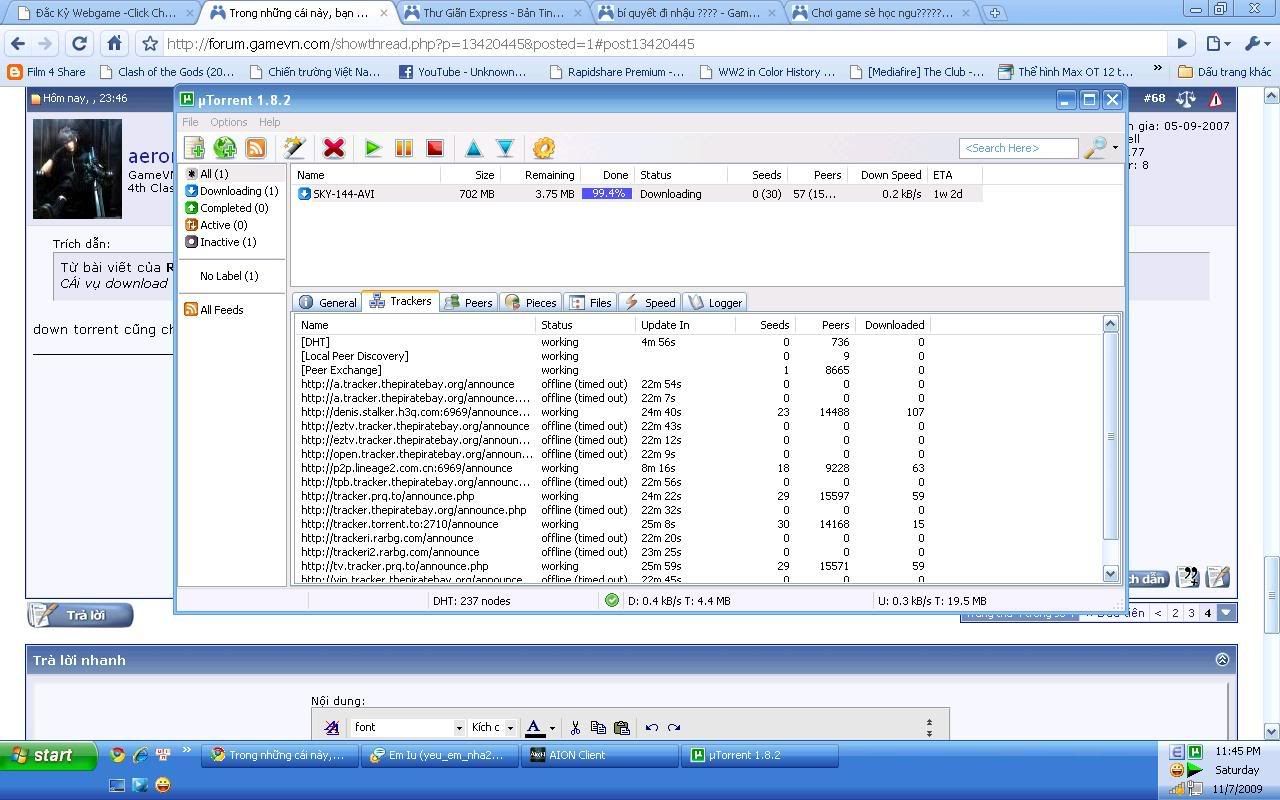Click DHT: 237 nodes status text
Viewport: 1280px width, 800px height.
[x=471, y=601]
